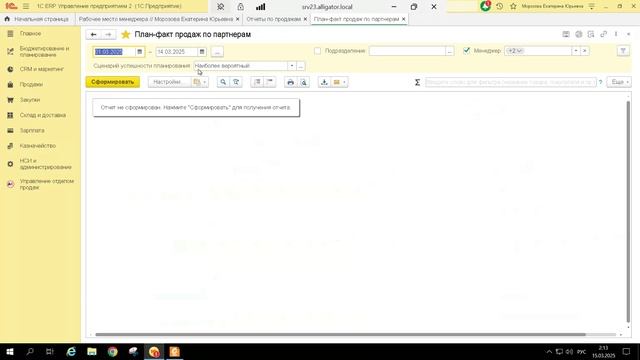
Task: Open the Подразделение selection ellipsis button
Action: (x=449, y=51)
